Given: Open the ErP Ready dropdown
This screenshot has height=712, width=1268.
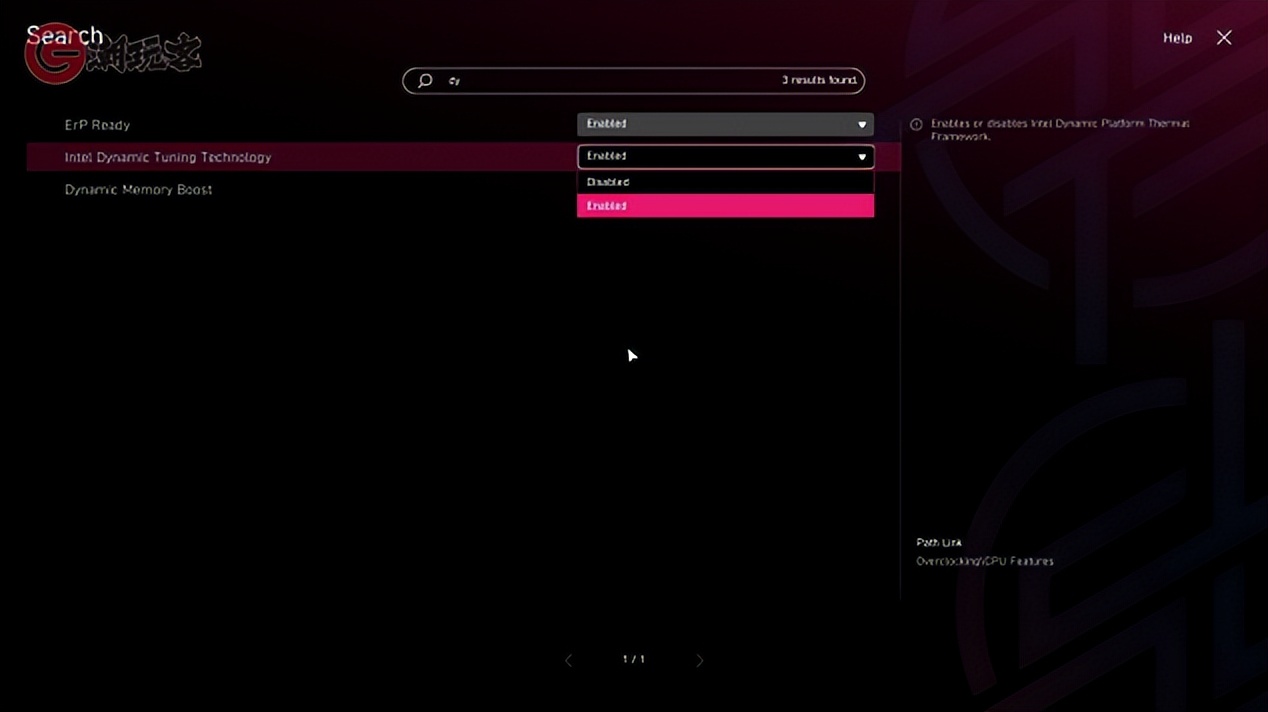Looking at the screenshot, I should [x=725, y=124].
